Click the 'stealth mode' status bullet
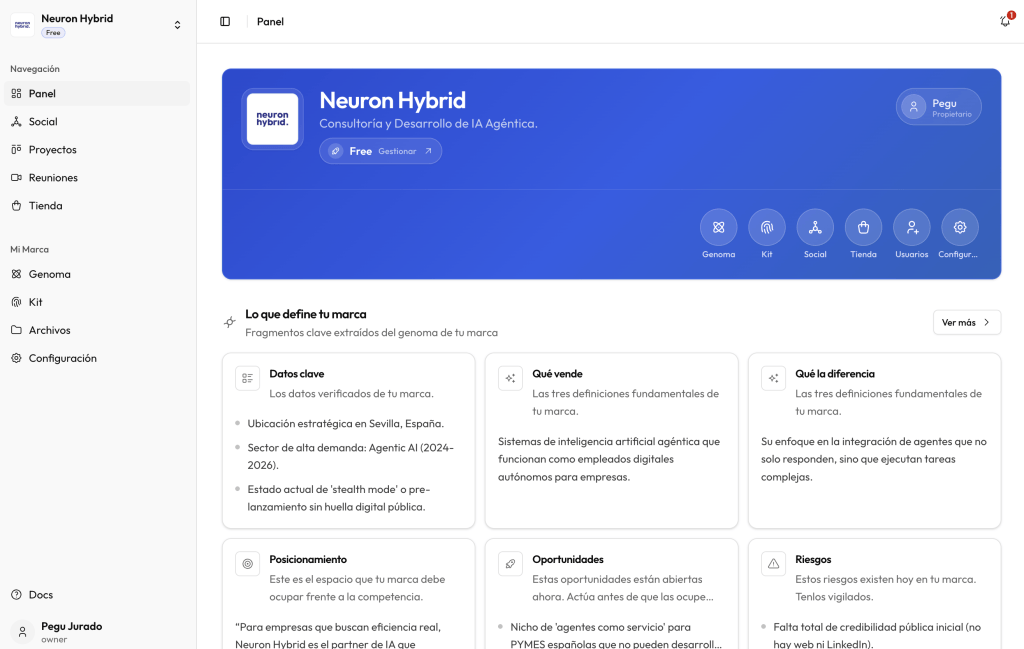The height and width of the screenshot is (649, 1024). 338,498
